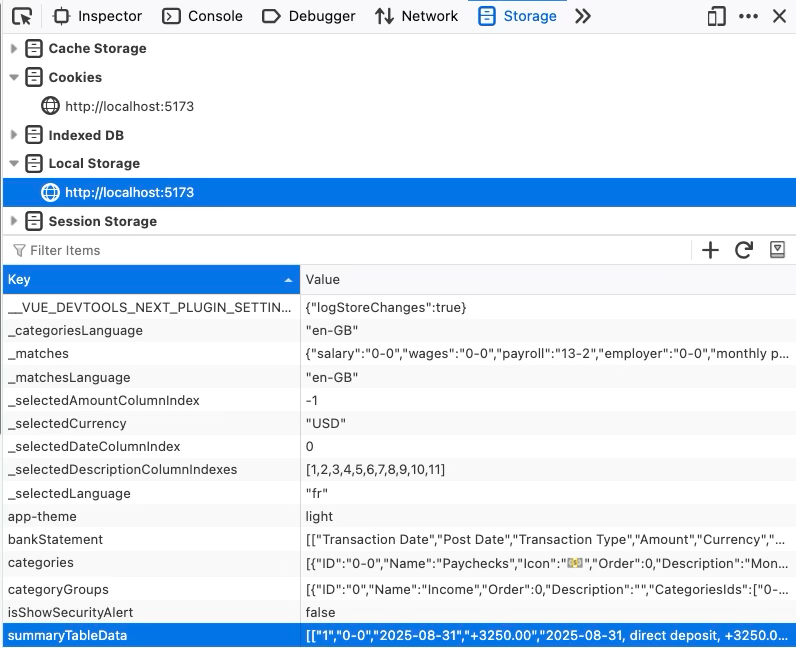This screenshot has width=796, height=648.
Task: Switch to the Inspector tab
Action: click(98, 16)
